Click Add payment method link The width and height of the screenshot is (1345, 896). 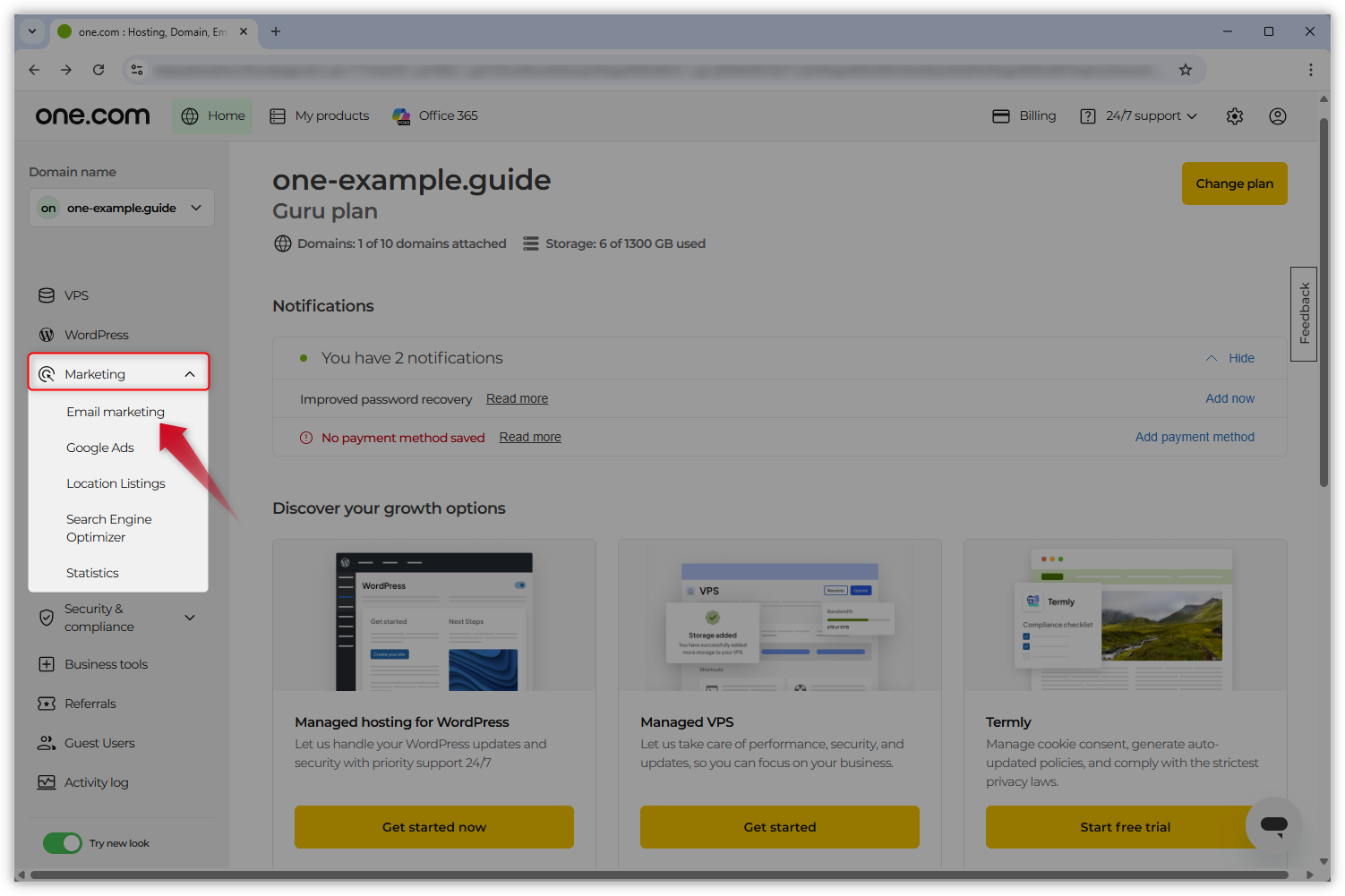pyautogui.click(x=1195, y=438)
